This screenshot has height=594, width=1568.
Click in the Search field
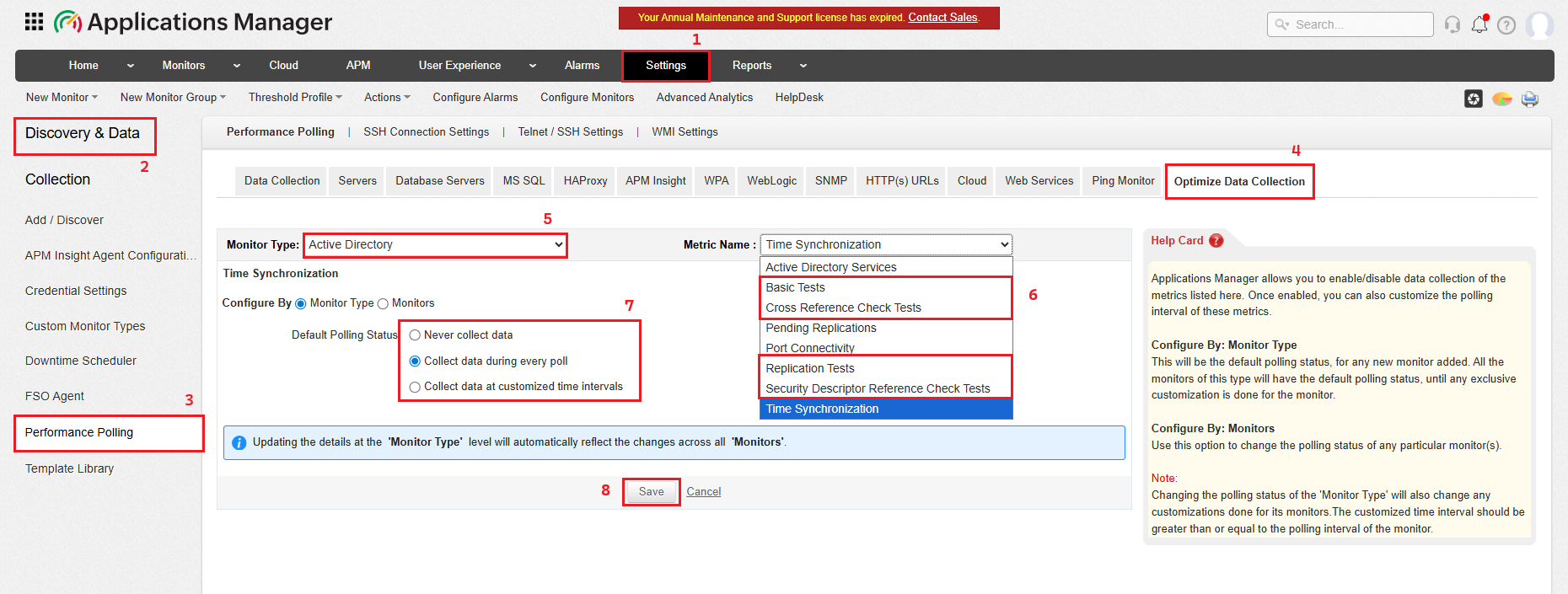coord(1351,24)
